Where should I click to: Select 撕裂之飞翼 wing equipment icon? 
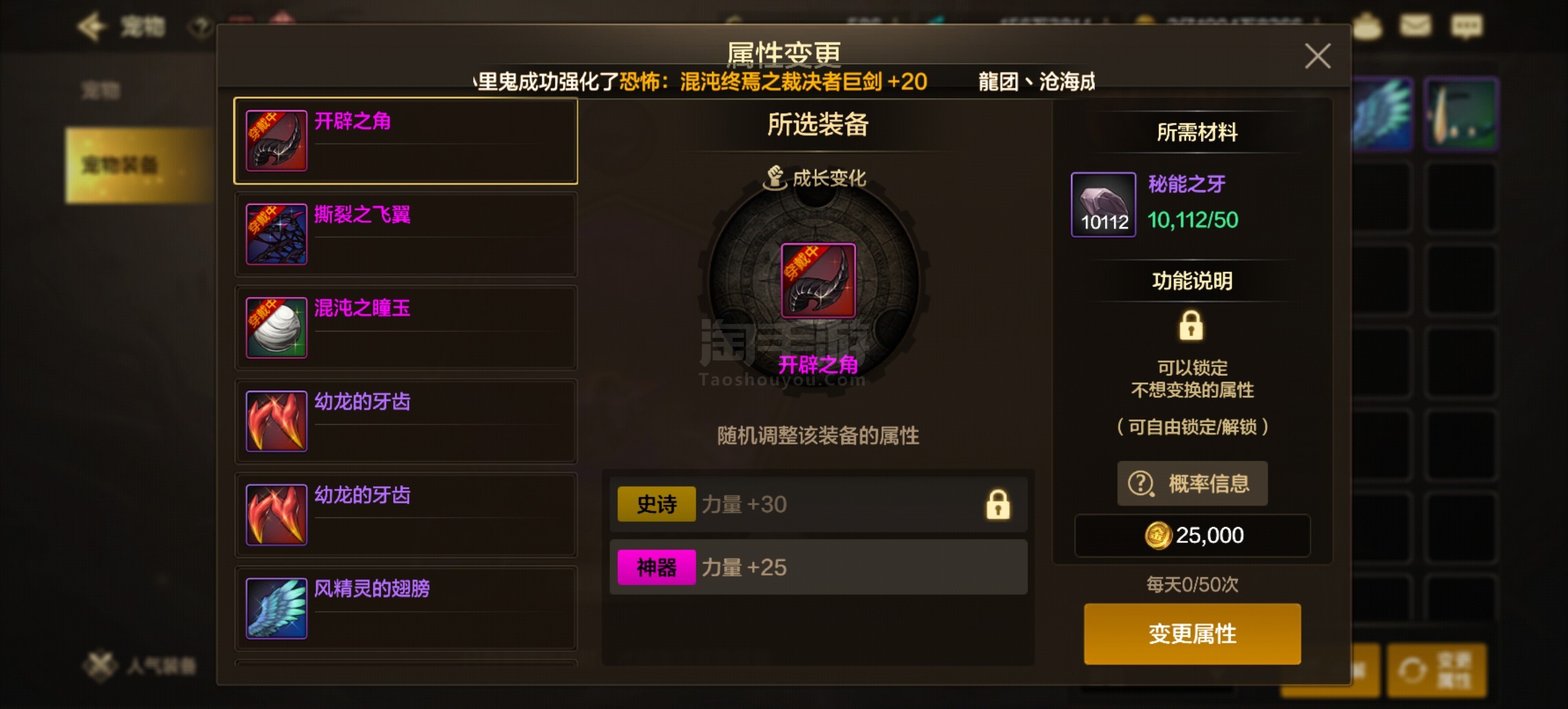point(276,234)
